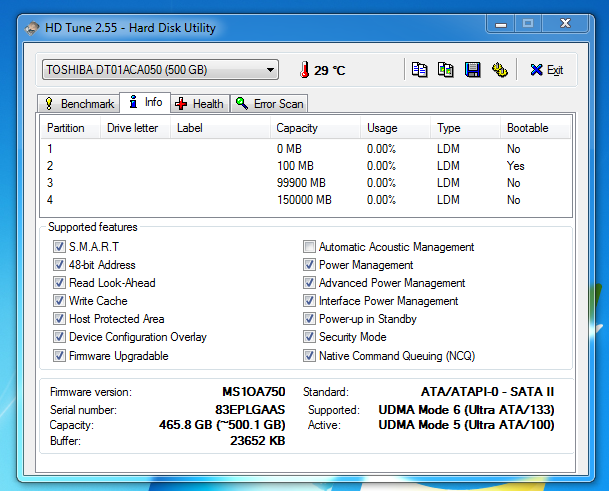Screen dimensions: 609x491
Task: Click the Partition column header
Action: (x=71, y=128)
